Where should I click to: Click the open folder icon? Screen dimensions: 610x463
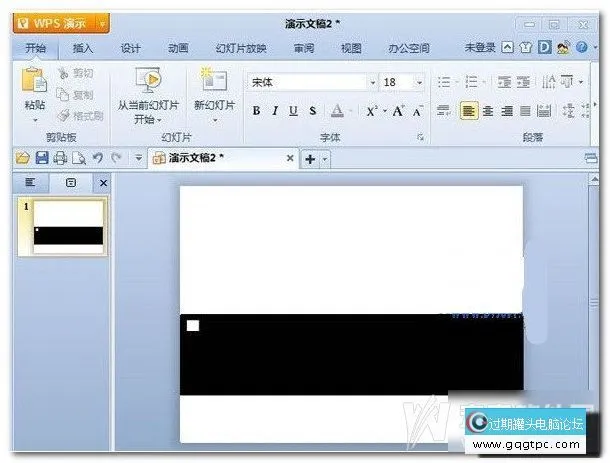tap(23, 158)
